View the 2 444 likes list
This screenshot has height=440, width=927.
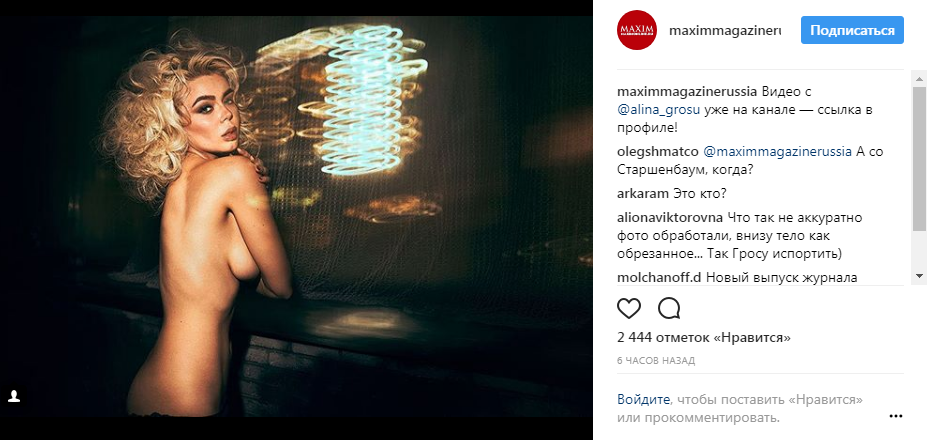coord(704,338)
